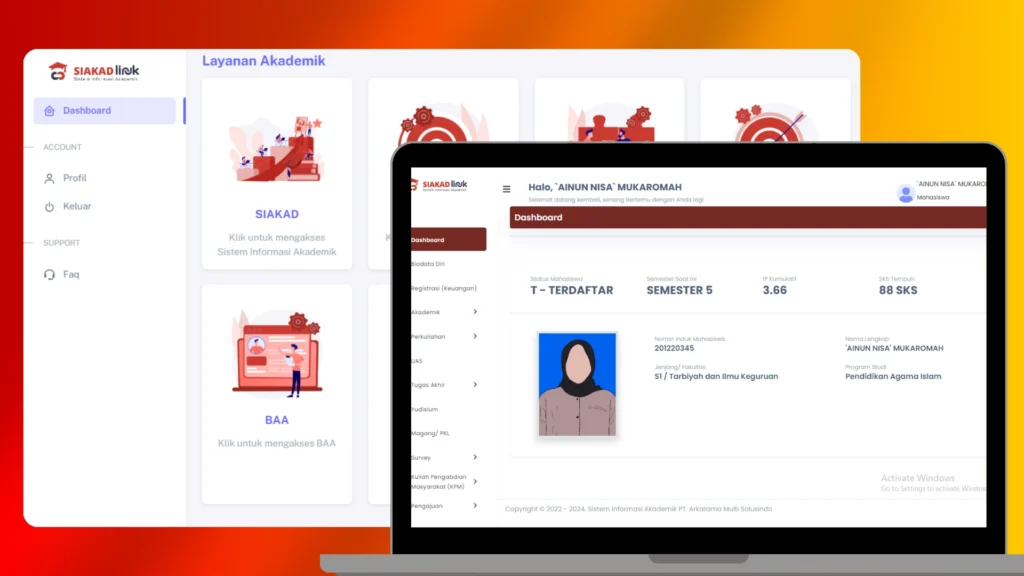Click the hamburger menu icon in laptop screen
This screenshot has width=1024, height=576.
[507, 189]
